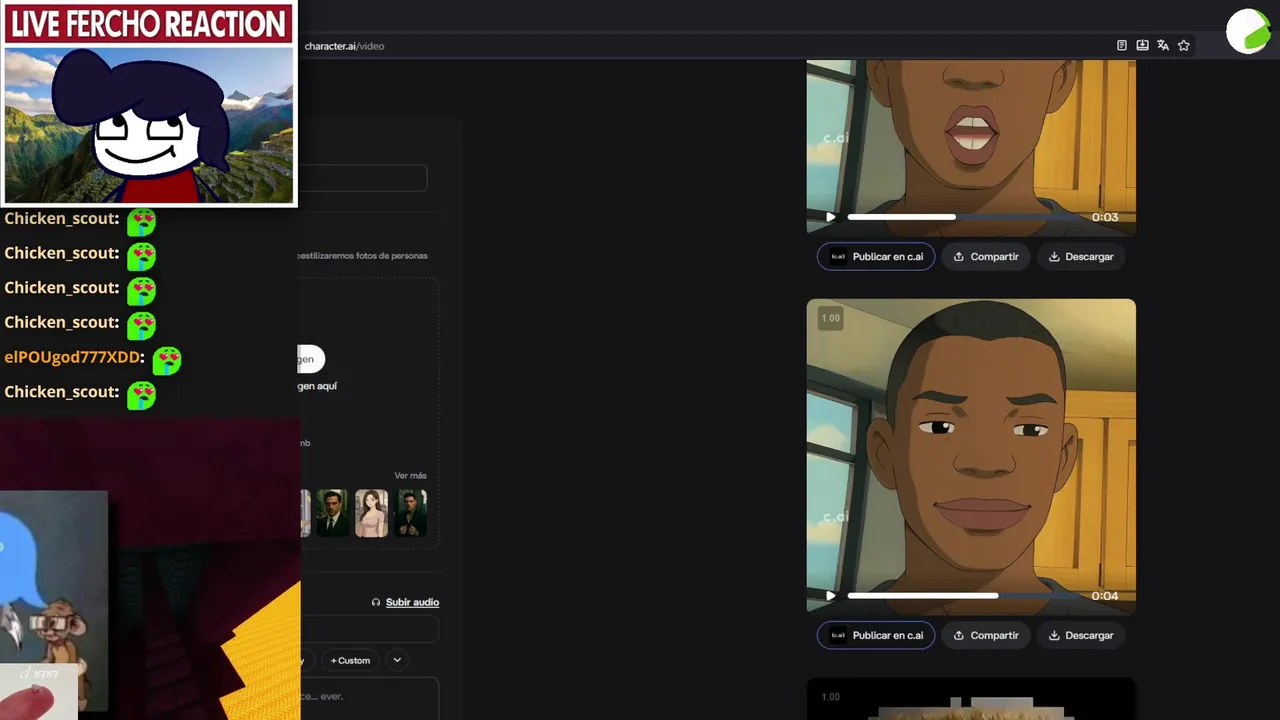This screenshot has width=1280, height=720.
Task: Click the green profile icon top right
Action: (1248, 31)
